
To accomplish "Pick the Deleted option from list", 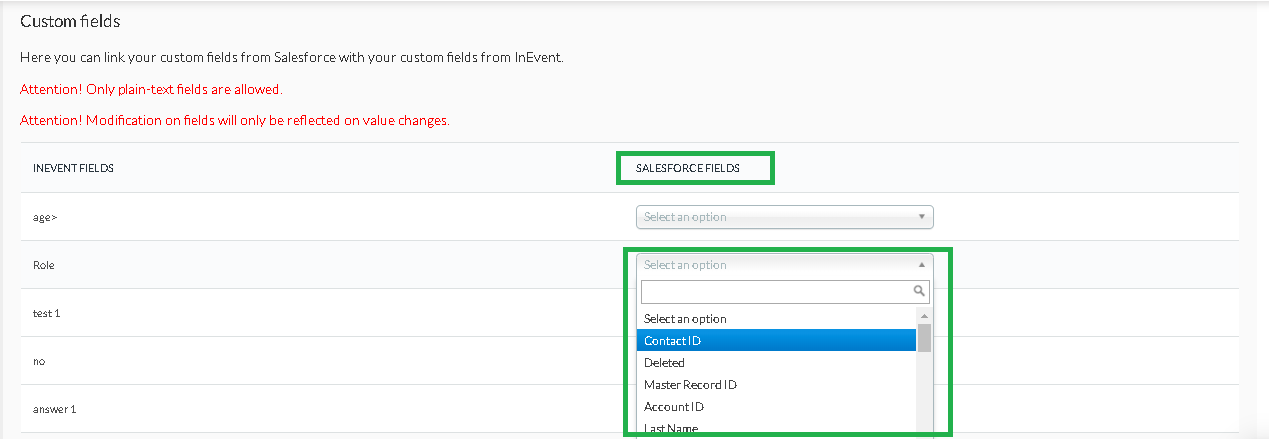I will click(x=776, y=363).
